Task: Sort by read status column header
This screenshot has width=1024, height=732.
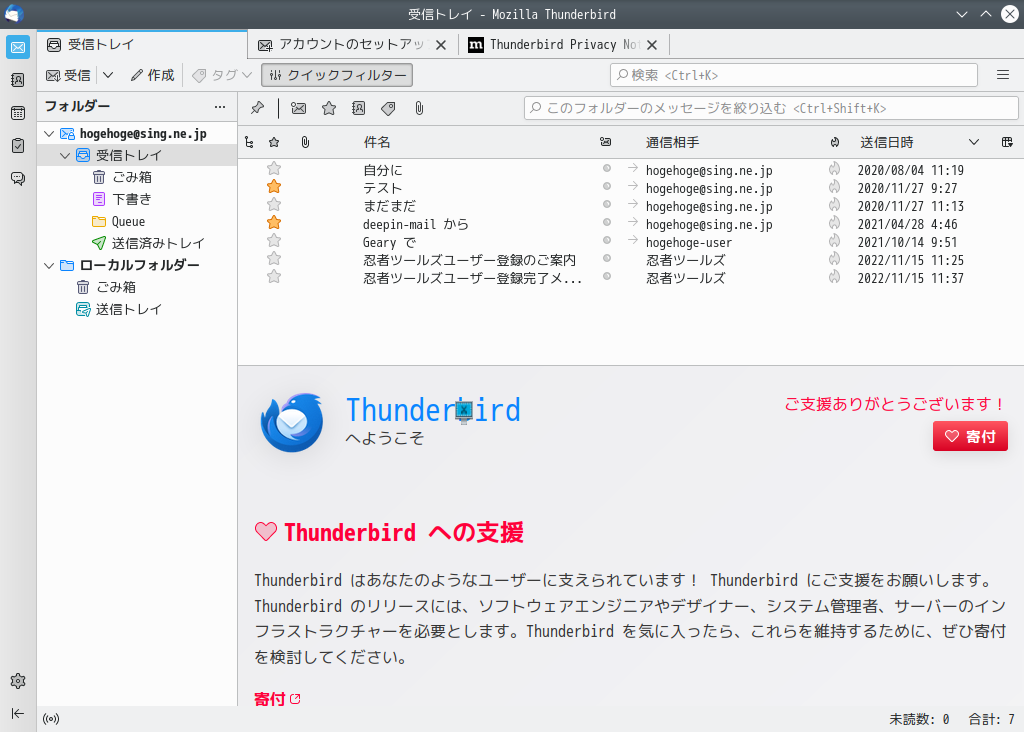Action: point(605,142)
